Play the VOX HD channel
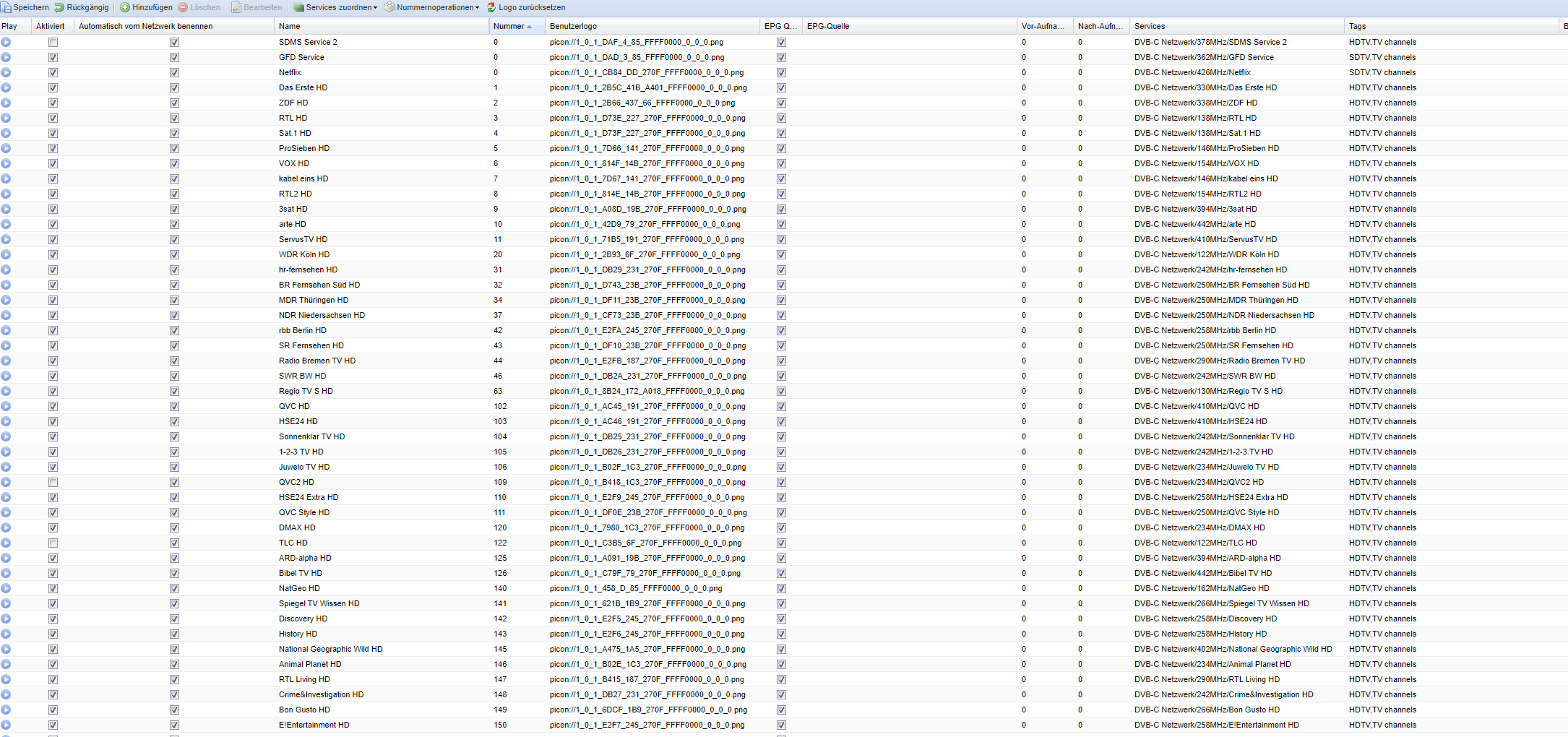 click(6, 163)
